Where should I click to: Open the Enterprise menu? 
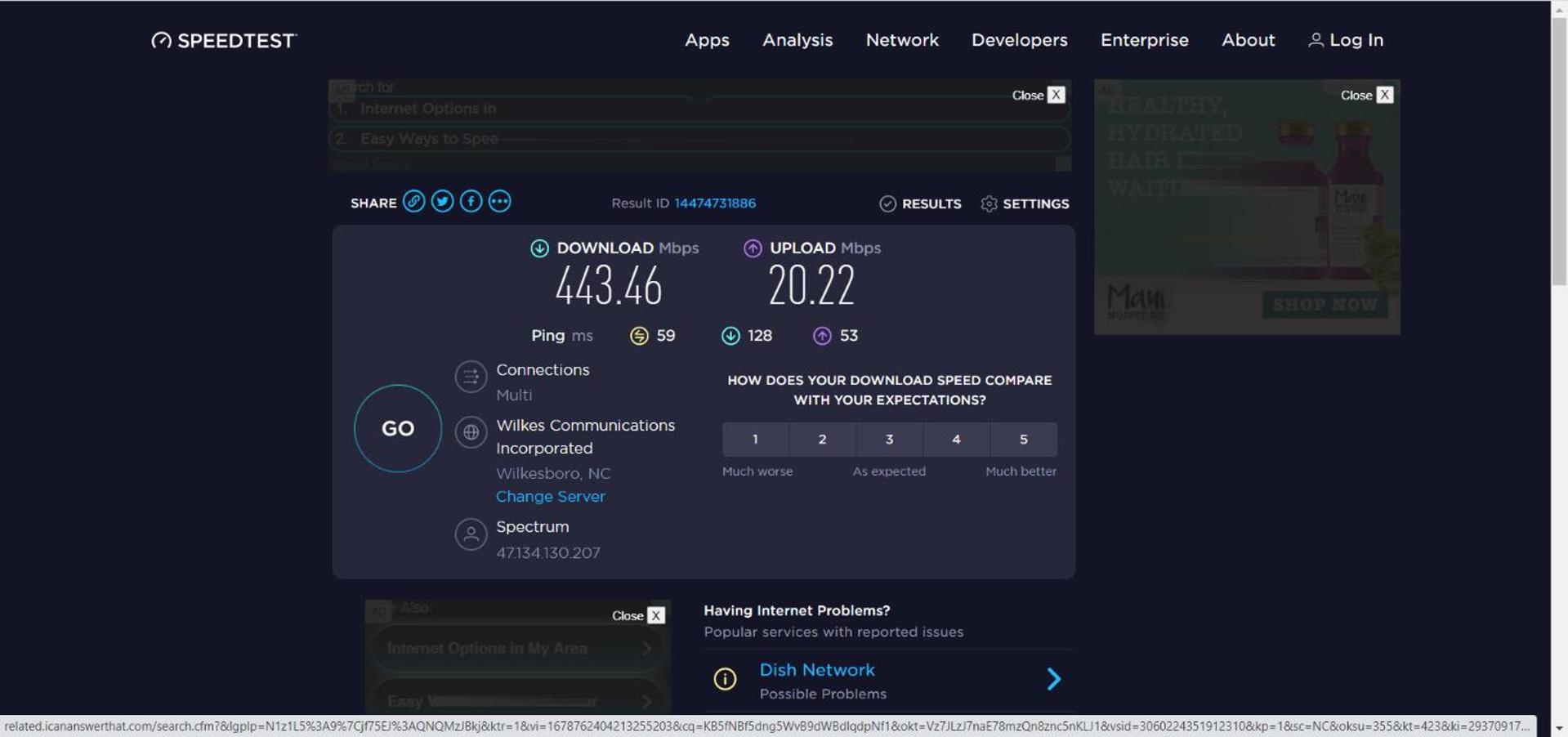pos(1144,40)
